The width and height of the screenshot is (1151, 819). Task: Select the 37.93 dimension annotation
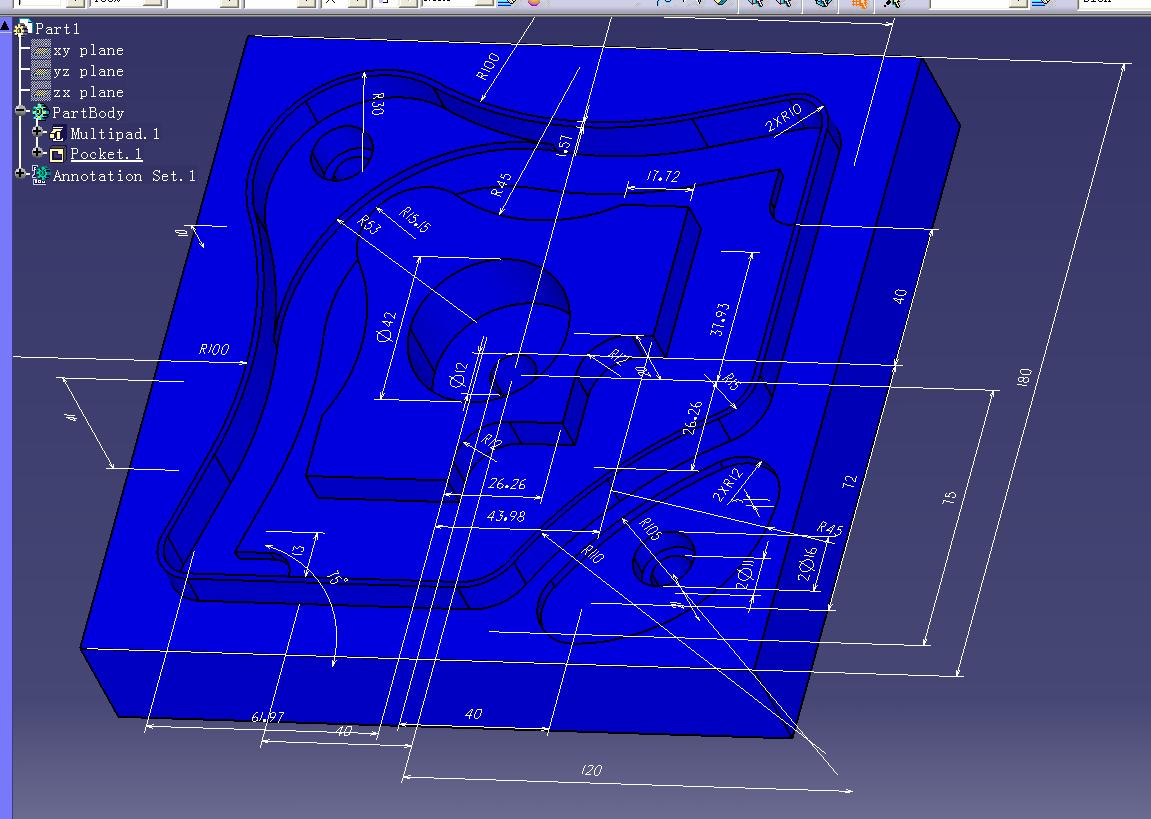[x=719, y=319]
